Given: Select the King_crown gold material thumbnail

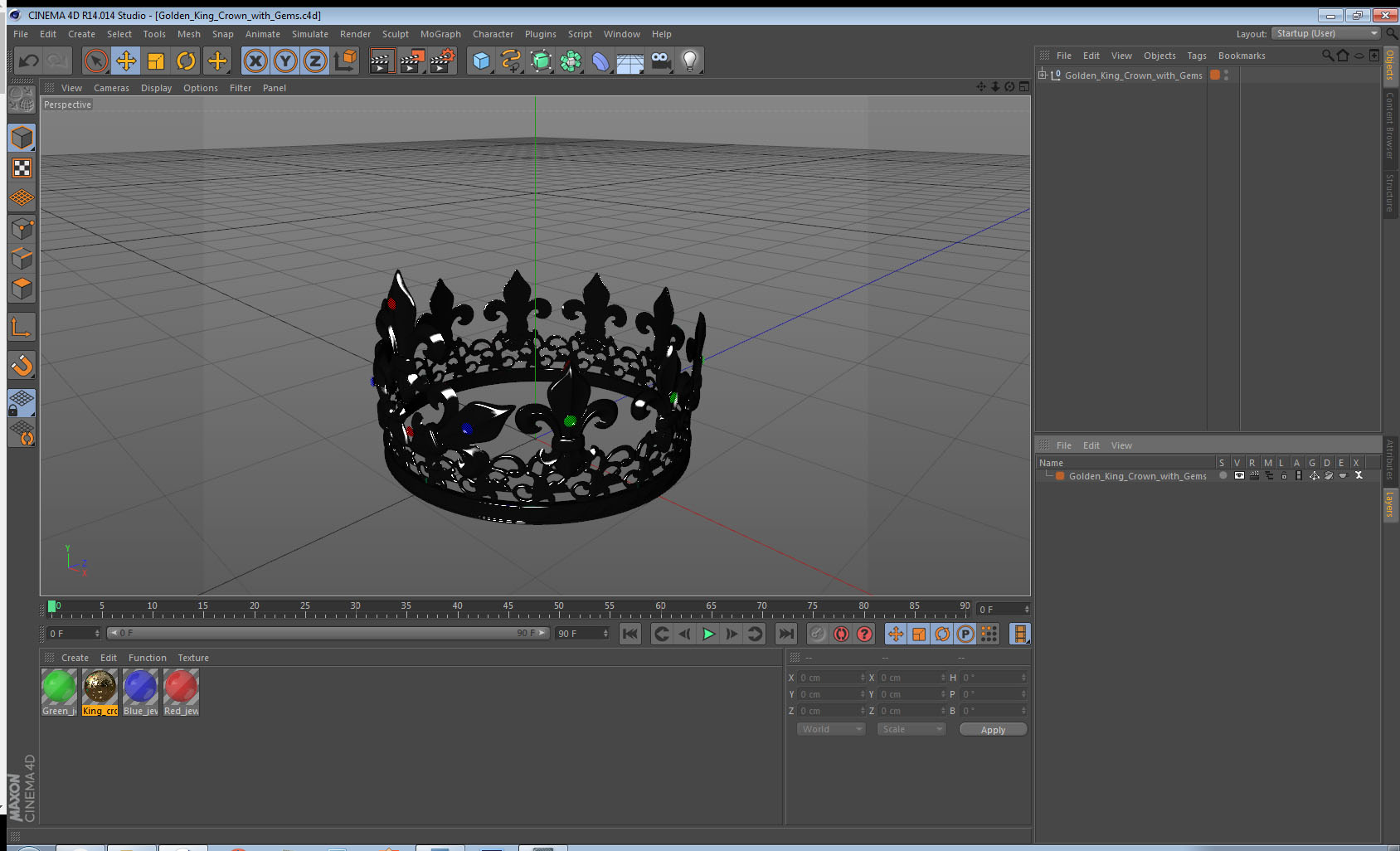Looking at the screenshot, I should [100, 693].
